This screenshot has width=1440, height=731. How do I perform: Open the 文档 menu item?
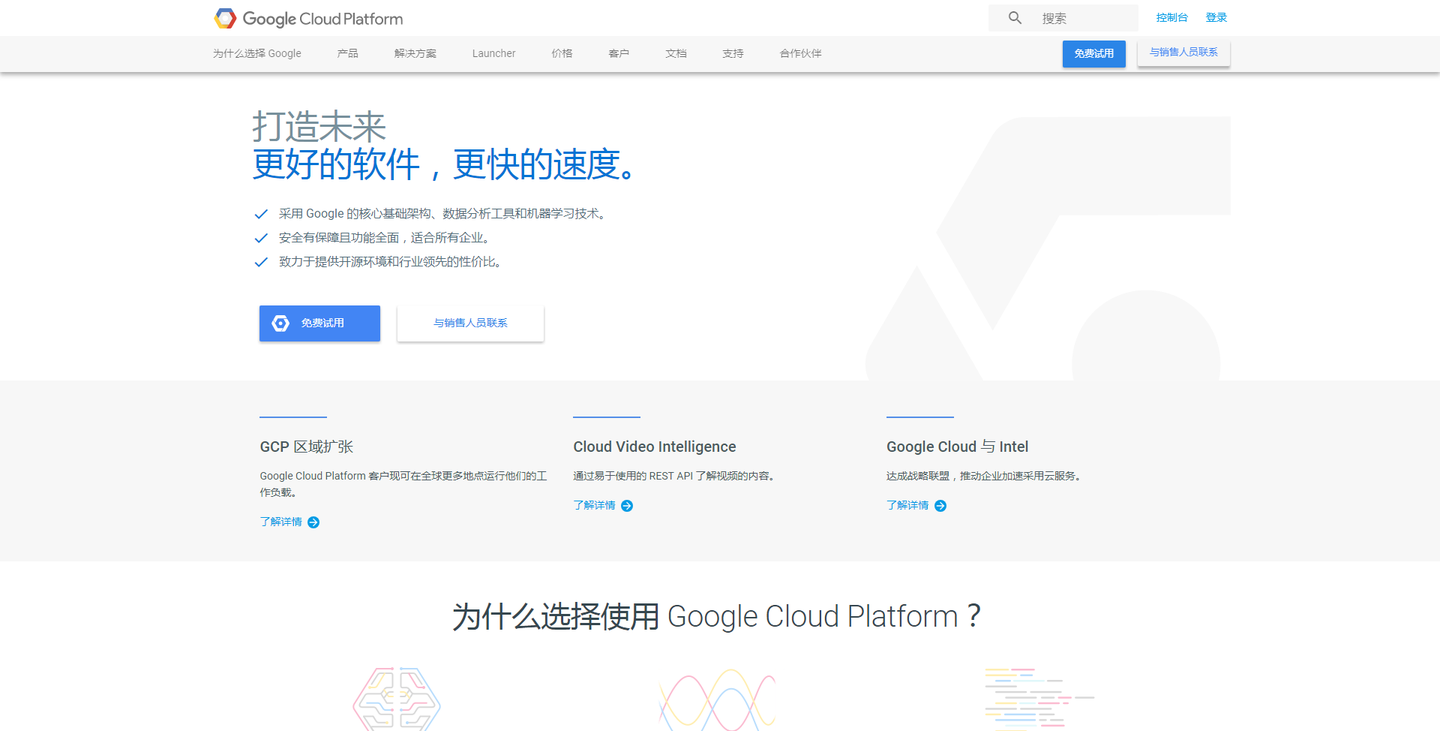tap(676, 54)
